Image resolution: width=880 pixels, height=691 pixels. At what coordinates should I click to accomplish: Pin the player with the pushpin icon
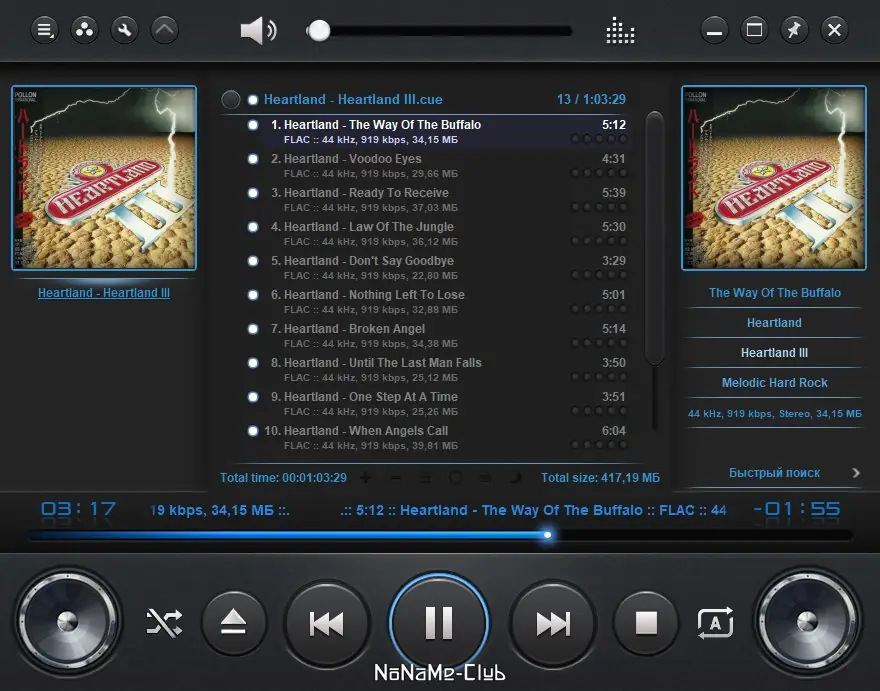pyautogui.click(x=794, y=30)
